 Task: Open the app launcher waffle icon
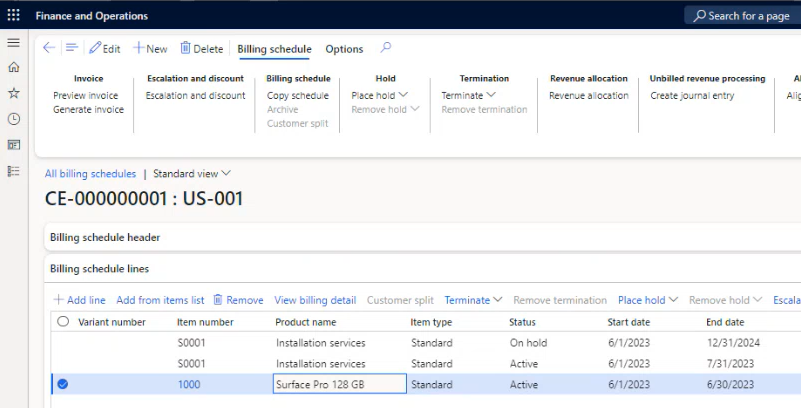coord(13,16)
